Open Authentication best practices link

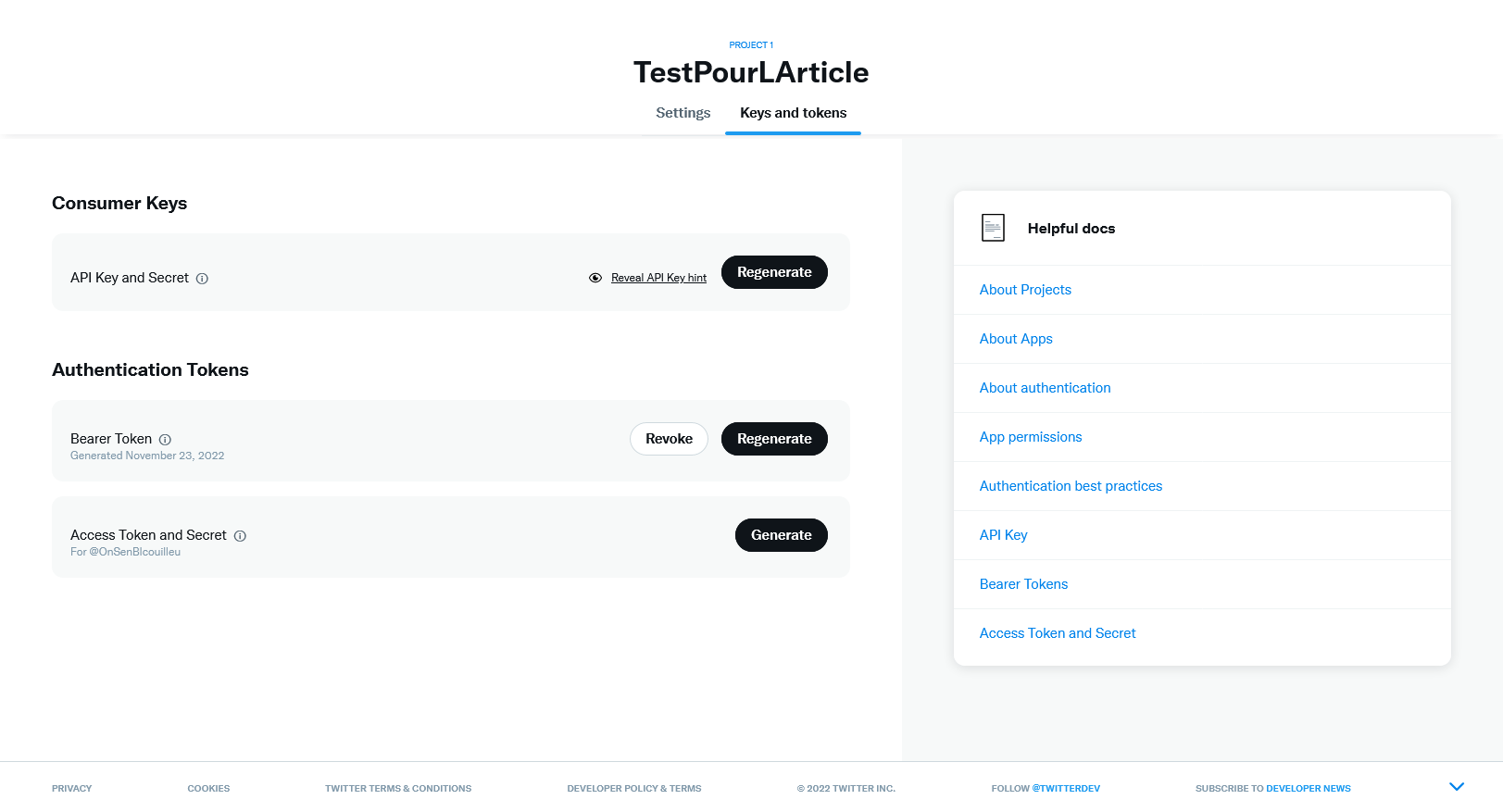point(1071,486)
